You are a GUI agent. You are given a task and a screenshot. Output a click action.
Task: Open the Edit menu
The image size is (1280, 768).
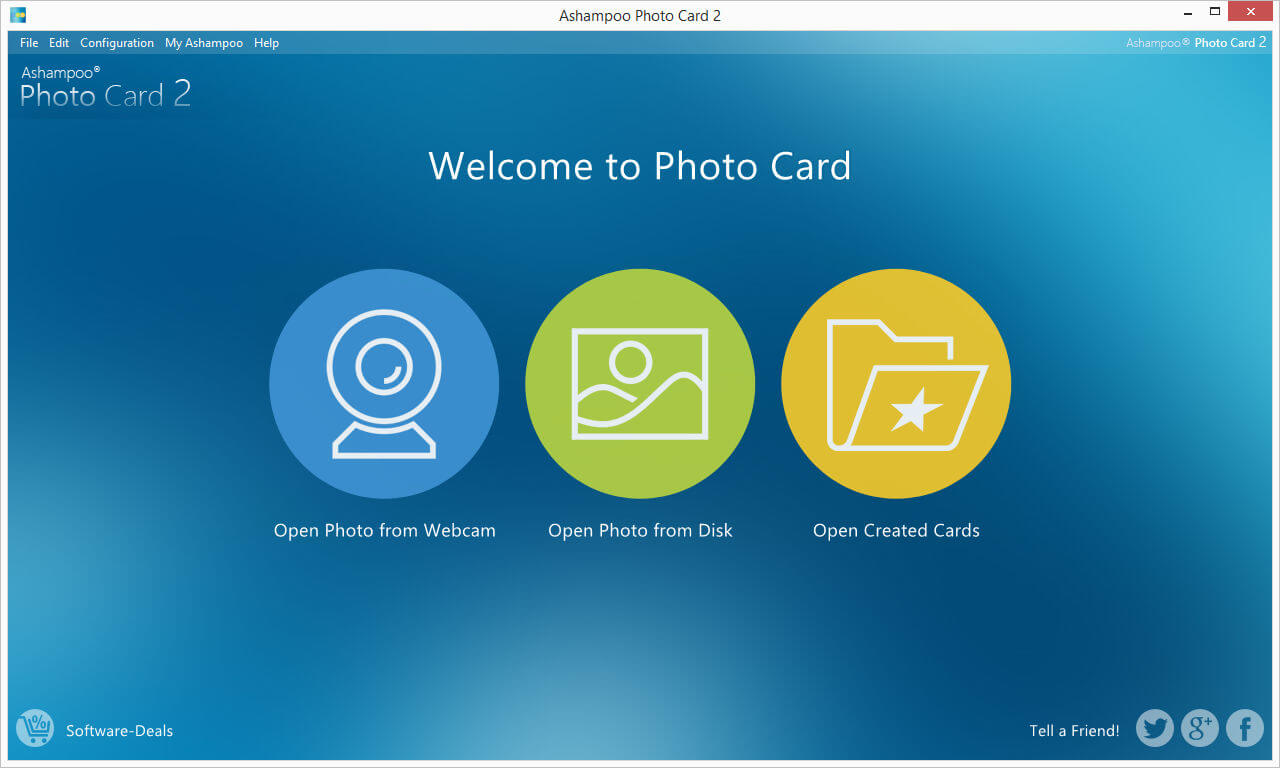coord(58,42)
